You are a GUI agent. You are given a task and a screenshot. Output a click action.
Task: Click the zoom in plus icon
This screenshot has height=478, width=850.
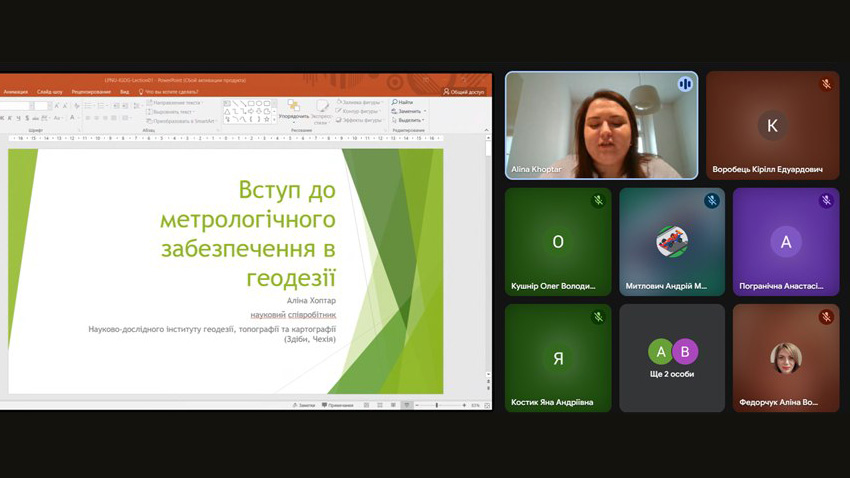tap(465, 405)
